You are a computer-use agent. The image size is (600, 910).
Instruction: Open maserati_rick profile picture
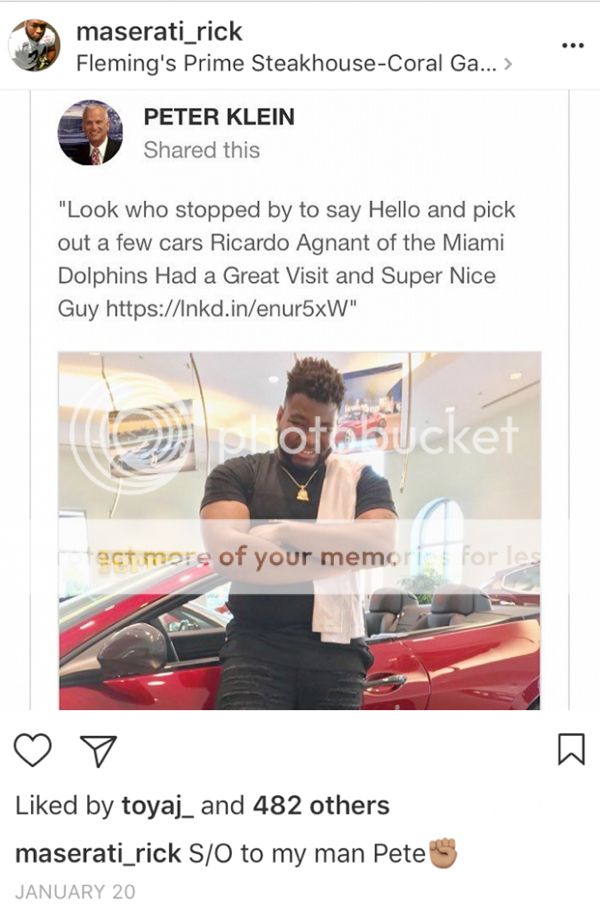[34, 45]
